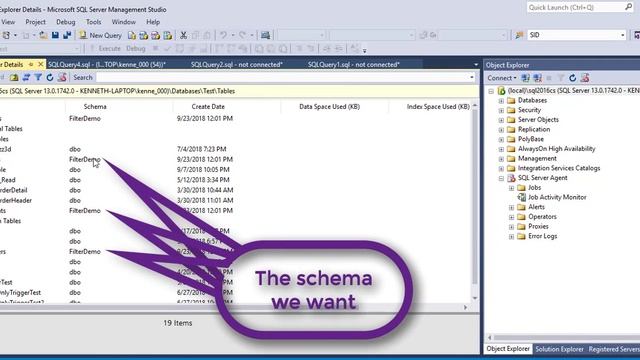Click the Up folder icon in Details toolbar
The height and width of the screenshot is (360, 640).
14,78
